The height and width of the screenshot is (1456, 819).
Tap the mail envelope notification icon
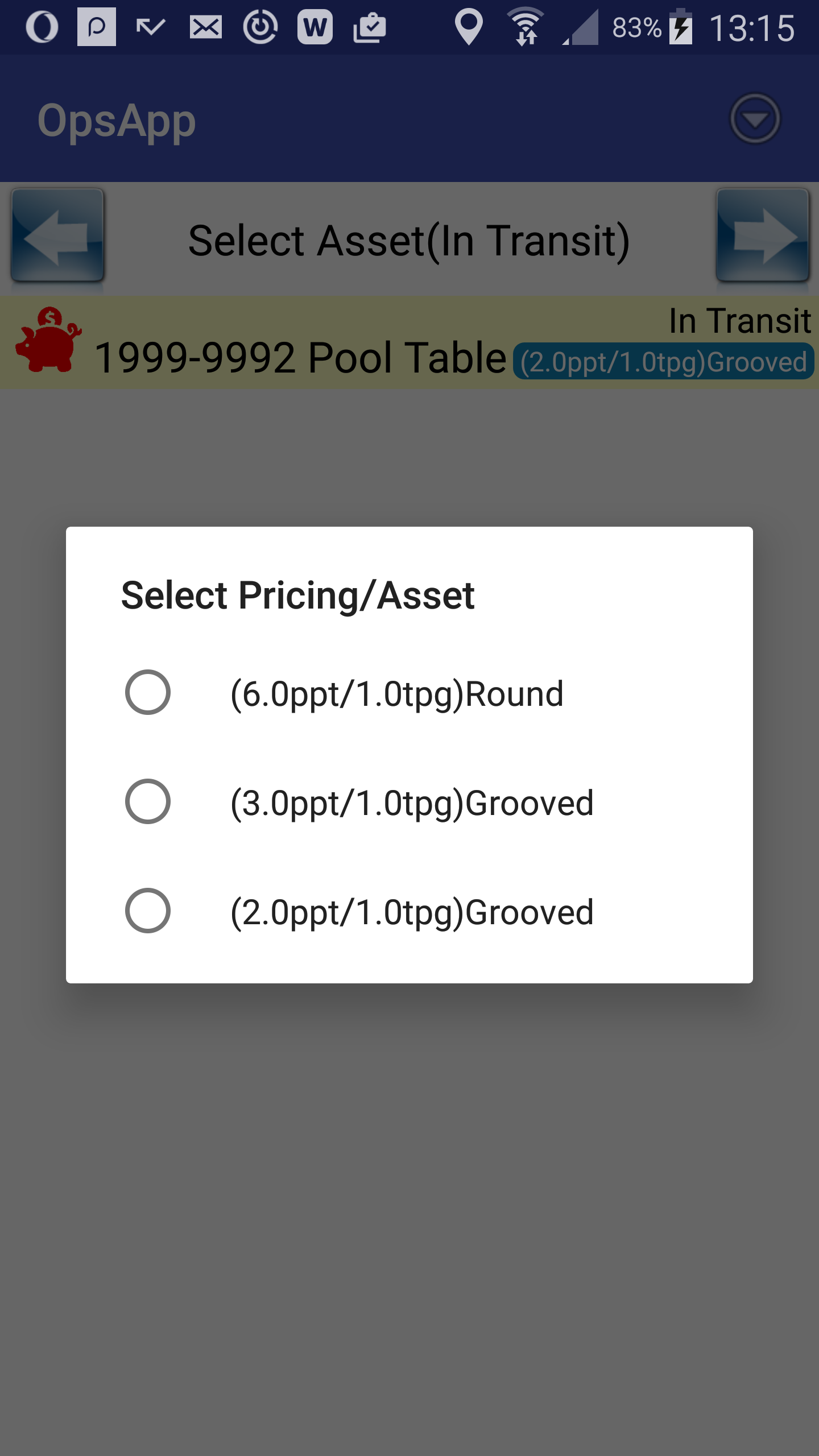coord(206,27)
